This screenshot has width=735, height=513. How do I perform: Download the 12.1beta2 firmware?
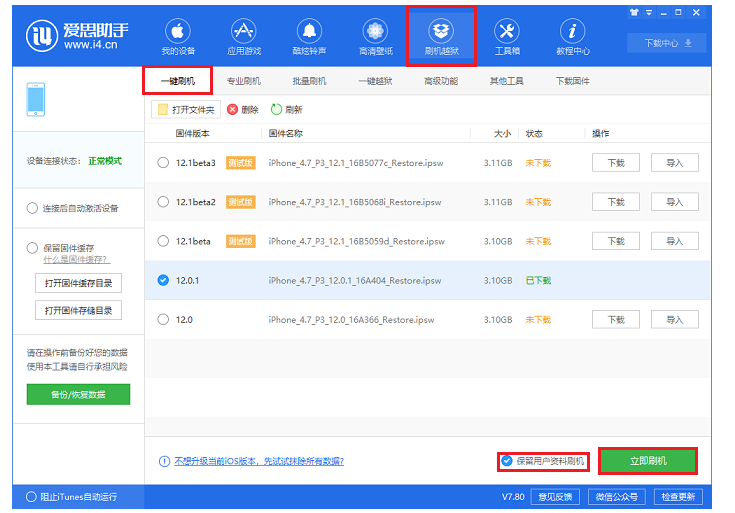616,202
